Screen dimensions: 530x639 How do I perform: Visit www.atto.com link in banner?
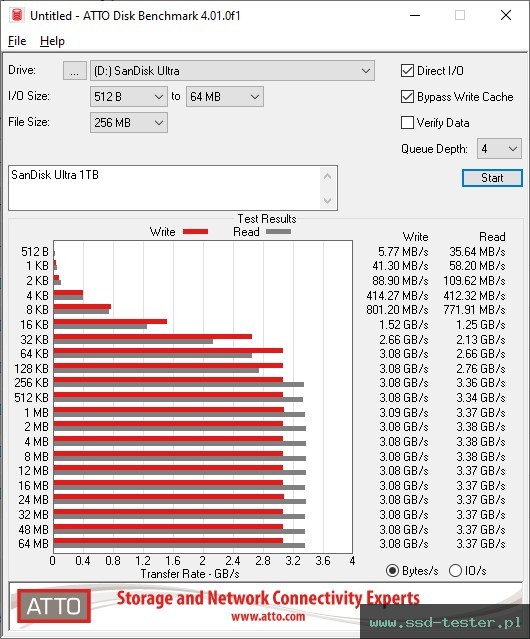click(268, 616)
